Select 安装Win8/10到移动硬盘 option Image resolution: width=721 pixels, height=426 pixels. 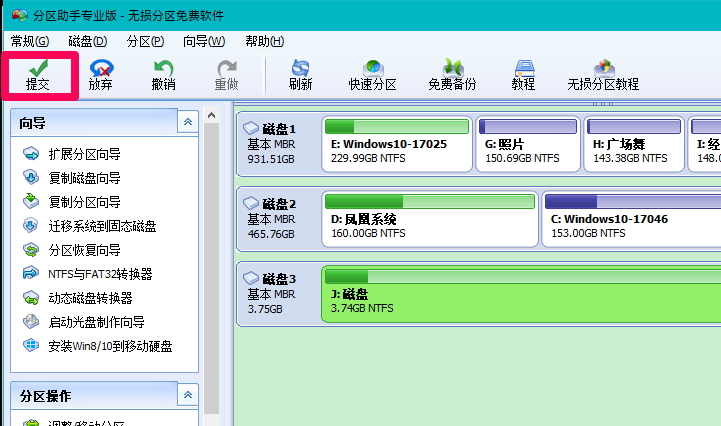pos(110,346)
